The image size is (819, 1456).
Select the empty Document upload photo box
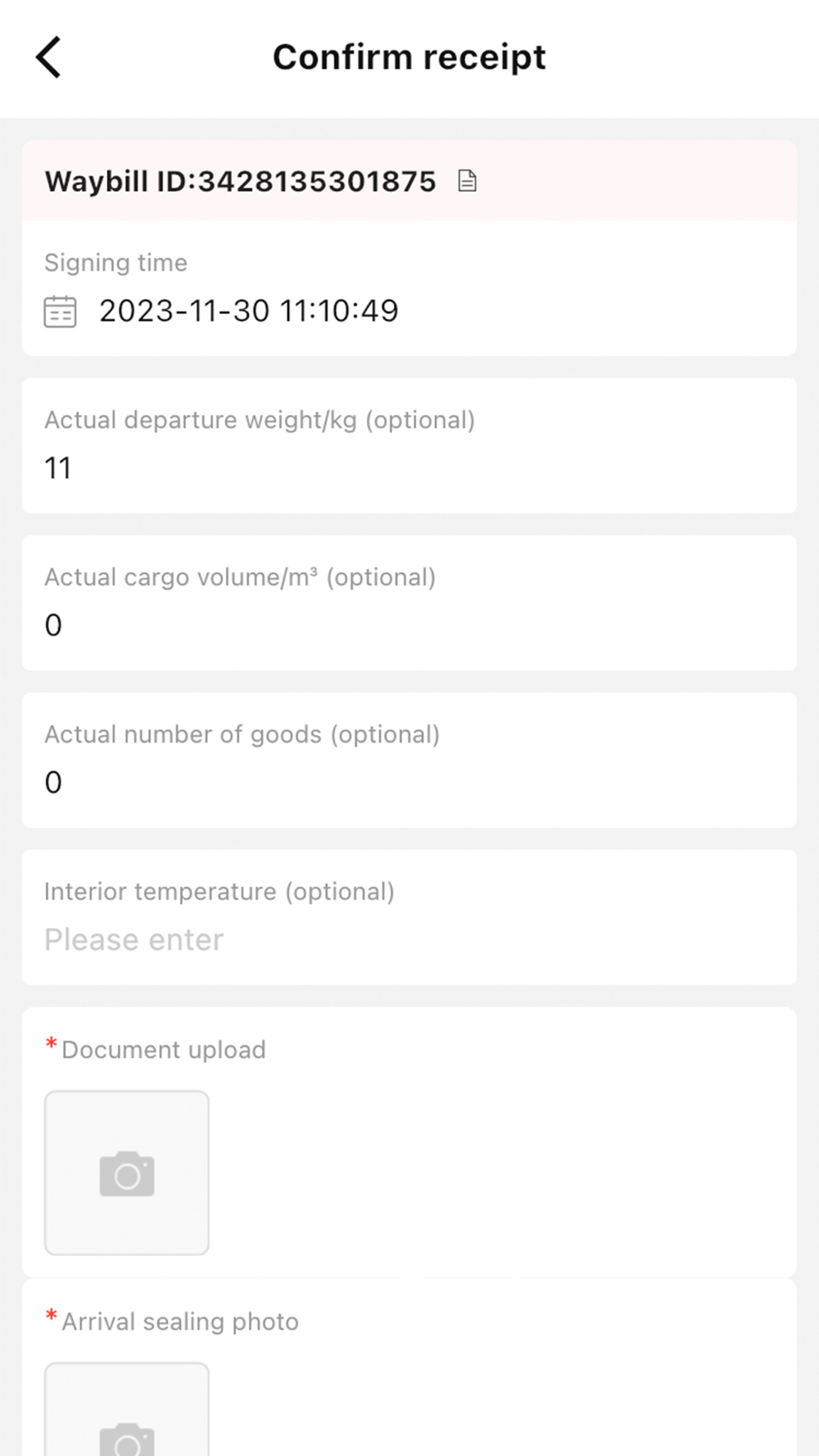coord(127,1173)
